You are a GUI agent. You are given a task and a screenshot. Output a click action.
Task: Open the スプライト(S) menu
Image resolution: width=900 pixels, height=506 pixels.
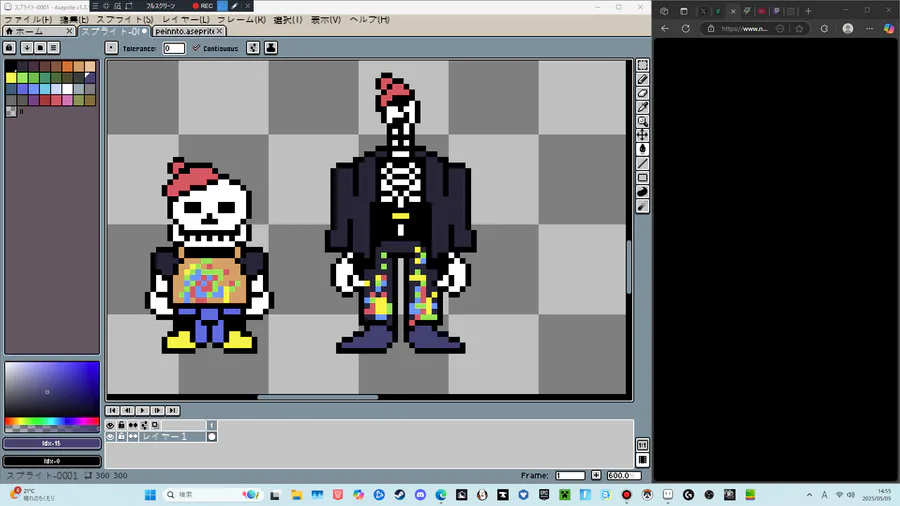pyautogui.click(x=125, y=20)
